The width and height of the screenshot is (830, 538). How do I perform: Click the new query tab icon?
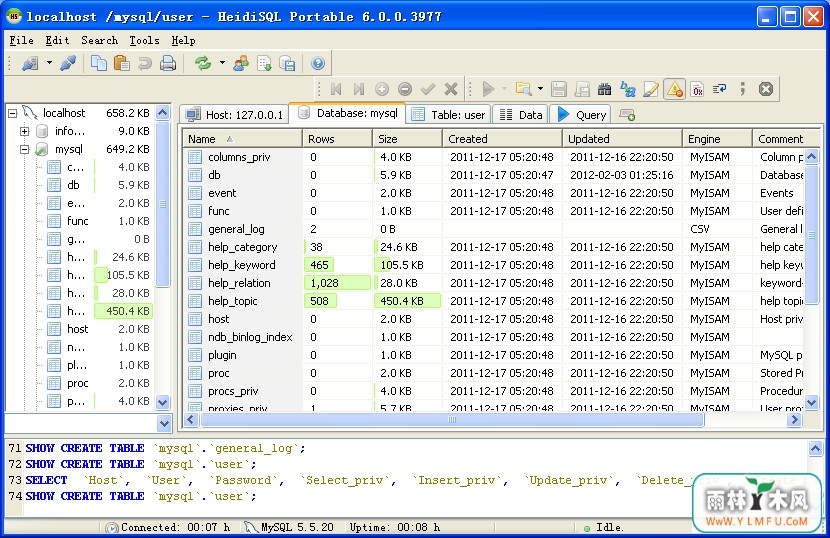(627, 114)
